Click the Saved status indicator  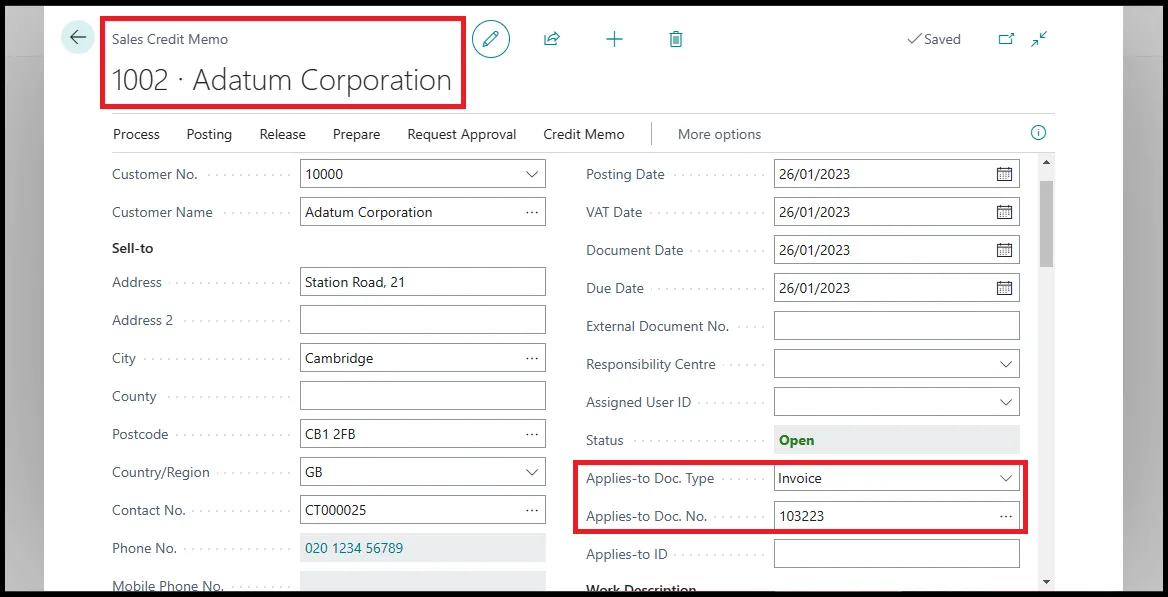coord(934,40)
